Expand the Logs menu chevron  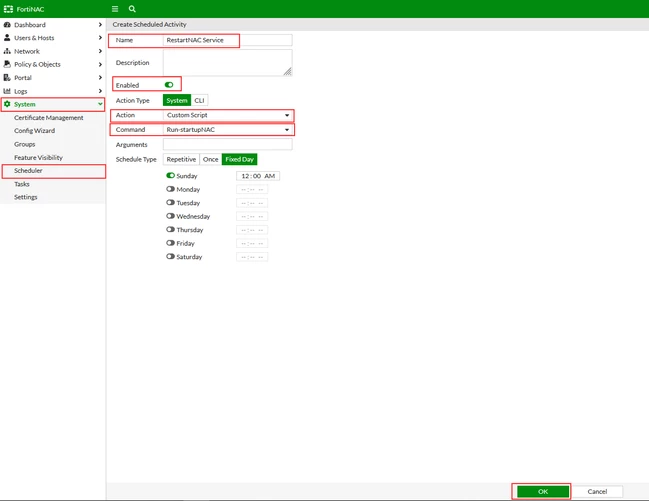[x=100, y=91]
